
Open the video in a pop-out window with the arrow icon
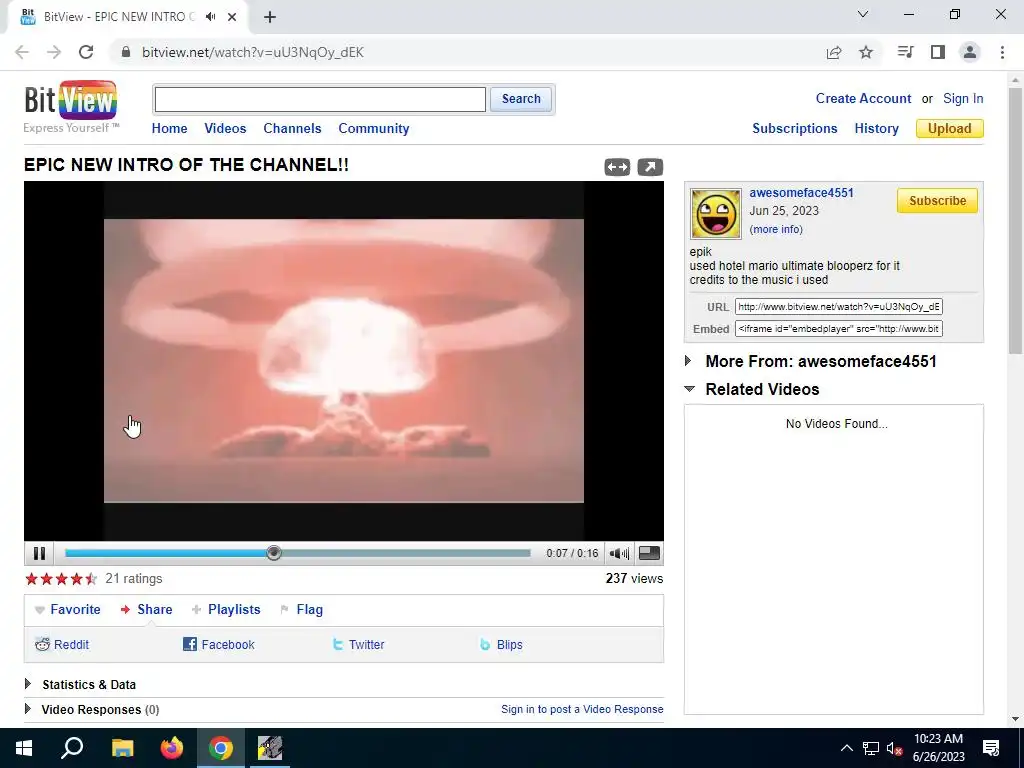click(x=650, y=167)
